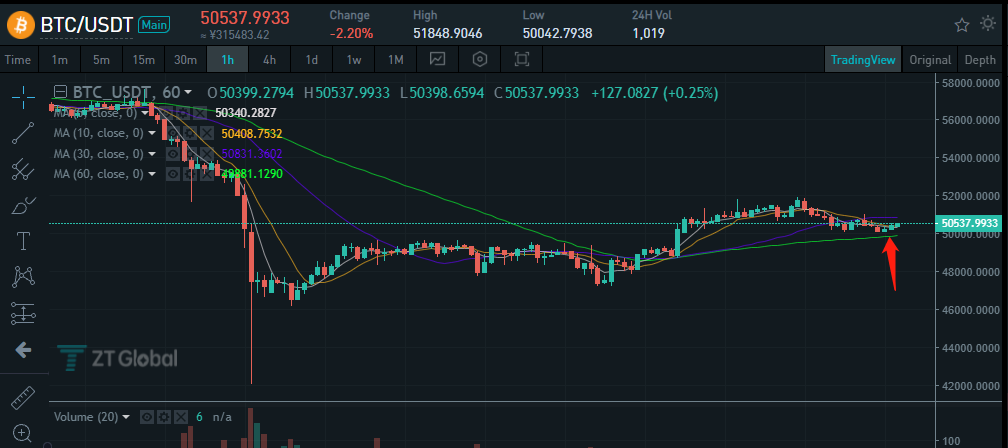Image resolution: width=1008 pixels, height=448 pixels.
Task: Click the Change value -2.20%
Action: (351, 33)
